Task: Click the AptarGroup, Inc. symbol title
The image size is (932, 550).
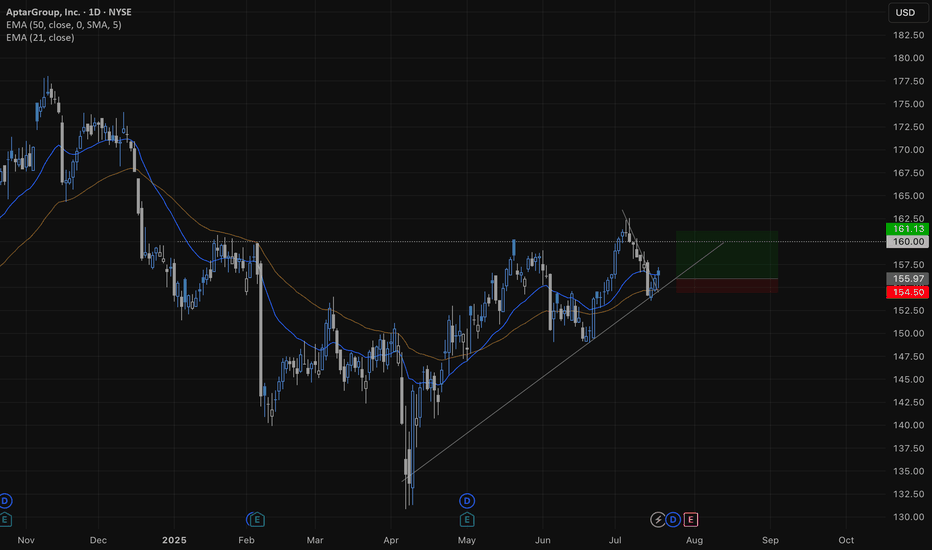Action: click(x=69, y=12)
